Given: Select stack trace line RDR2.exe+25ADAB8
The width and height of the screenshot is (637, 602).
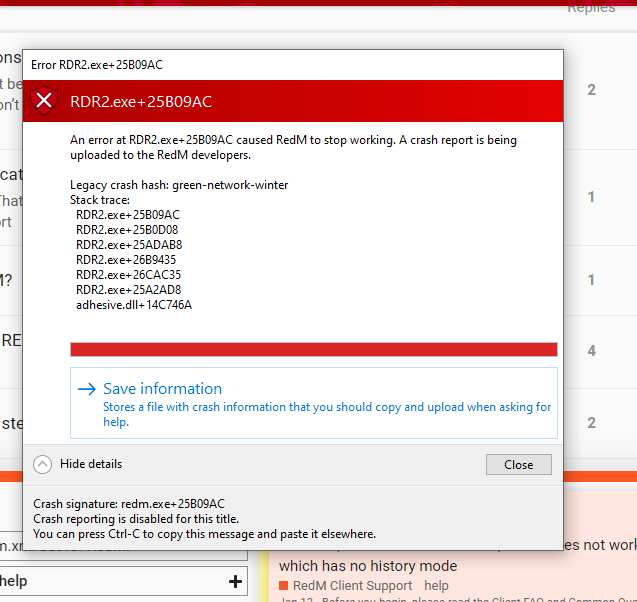Looking at the screenshot, I should pyautogui.click(x=129, y=245).
